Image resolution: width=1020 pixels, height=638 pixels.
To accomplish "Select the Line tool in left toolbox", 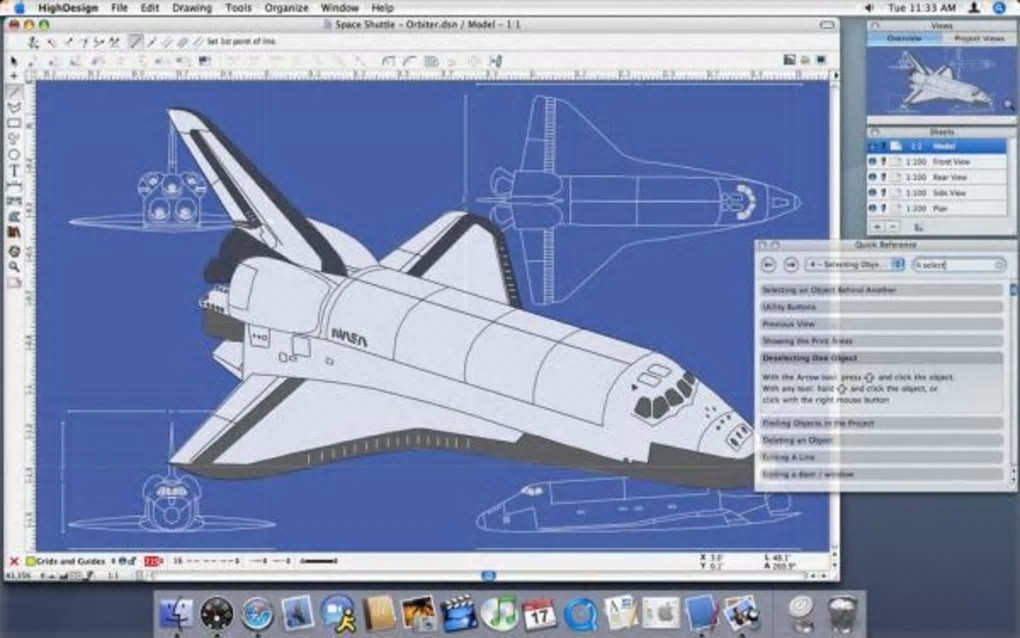I will pyautogui.click(x=14, y=92).
